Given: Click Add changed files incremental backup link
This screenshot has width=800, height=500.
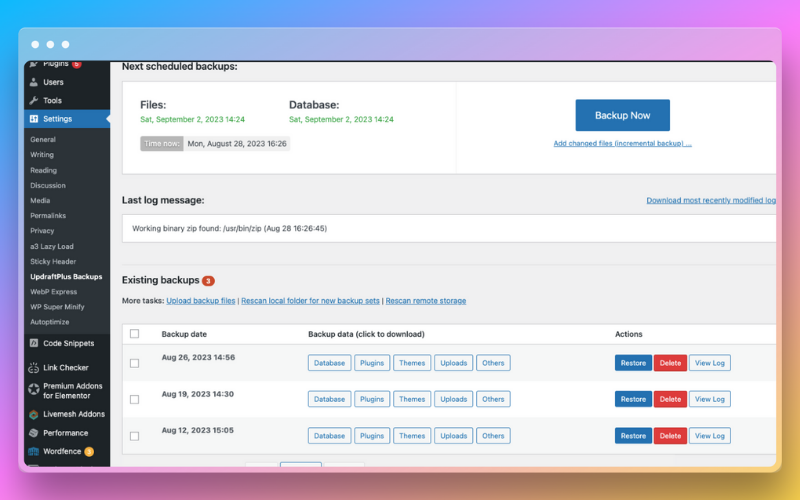Looking at the screenshot, I should click(622, 143).
